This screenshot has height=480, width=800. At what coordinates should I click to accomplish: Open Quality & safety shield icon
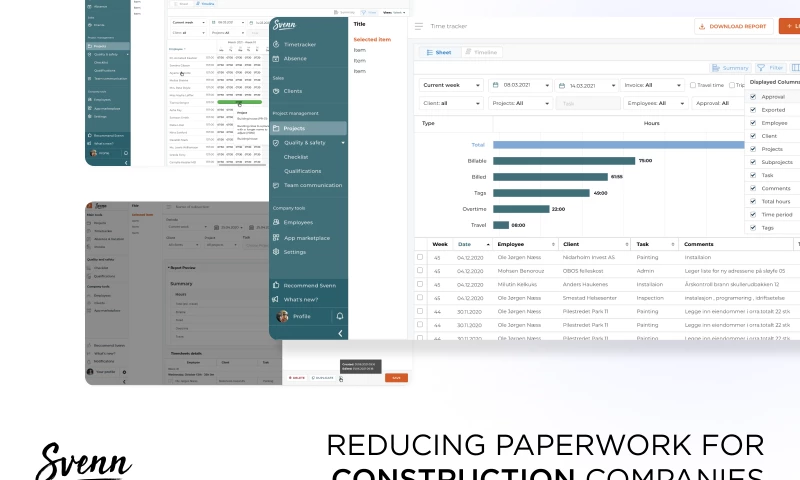(276, 143)
